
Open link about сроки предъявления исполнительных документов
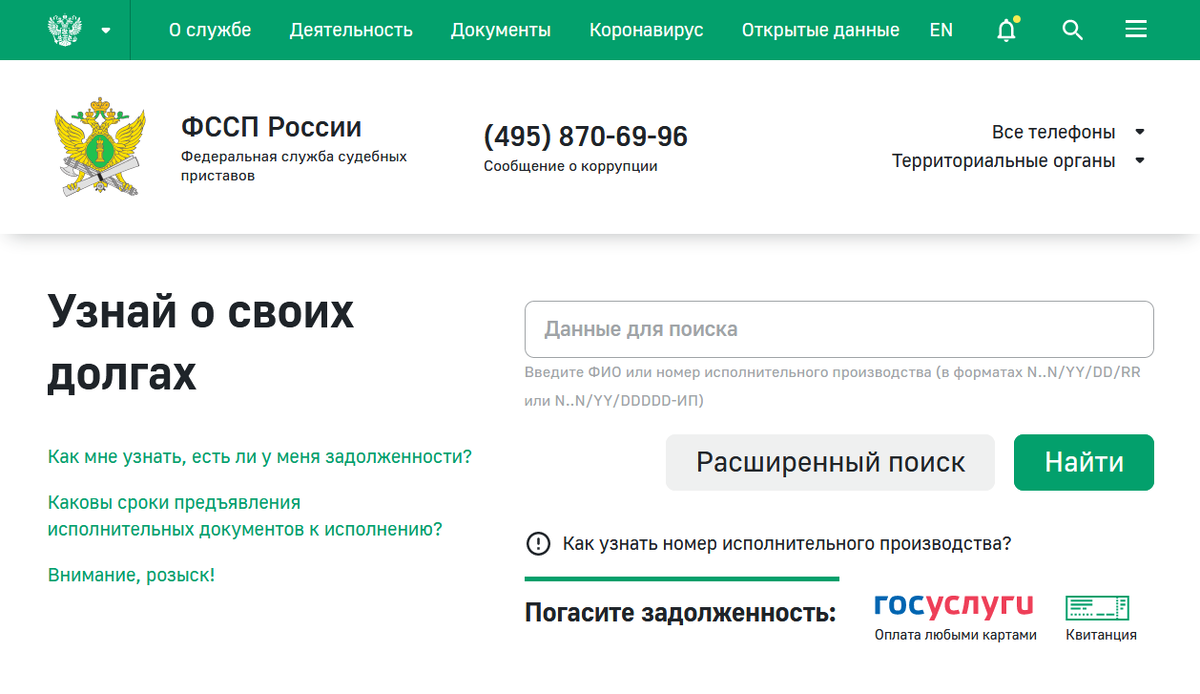click(245, 516)
